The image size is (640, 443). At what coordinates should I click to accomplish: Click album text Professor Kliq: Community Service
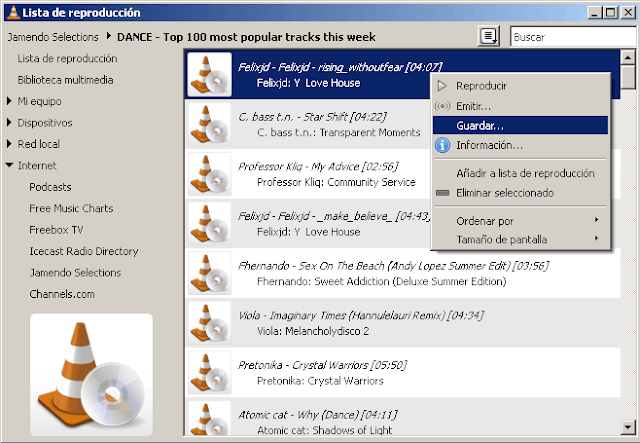pyautogui.click(x=336, y=182)
